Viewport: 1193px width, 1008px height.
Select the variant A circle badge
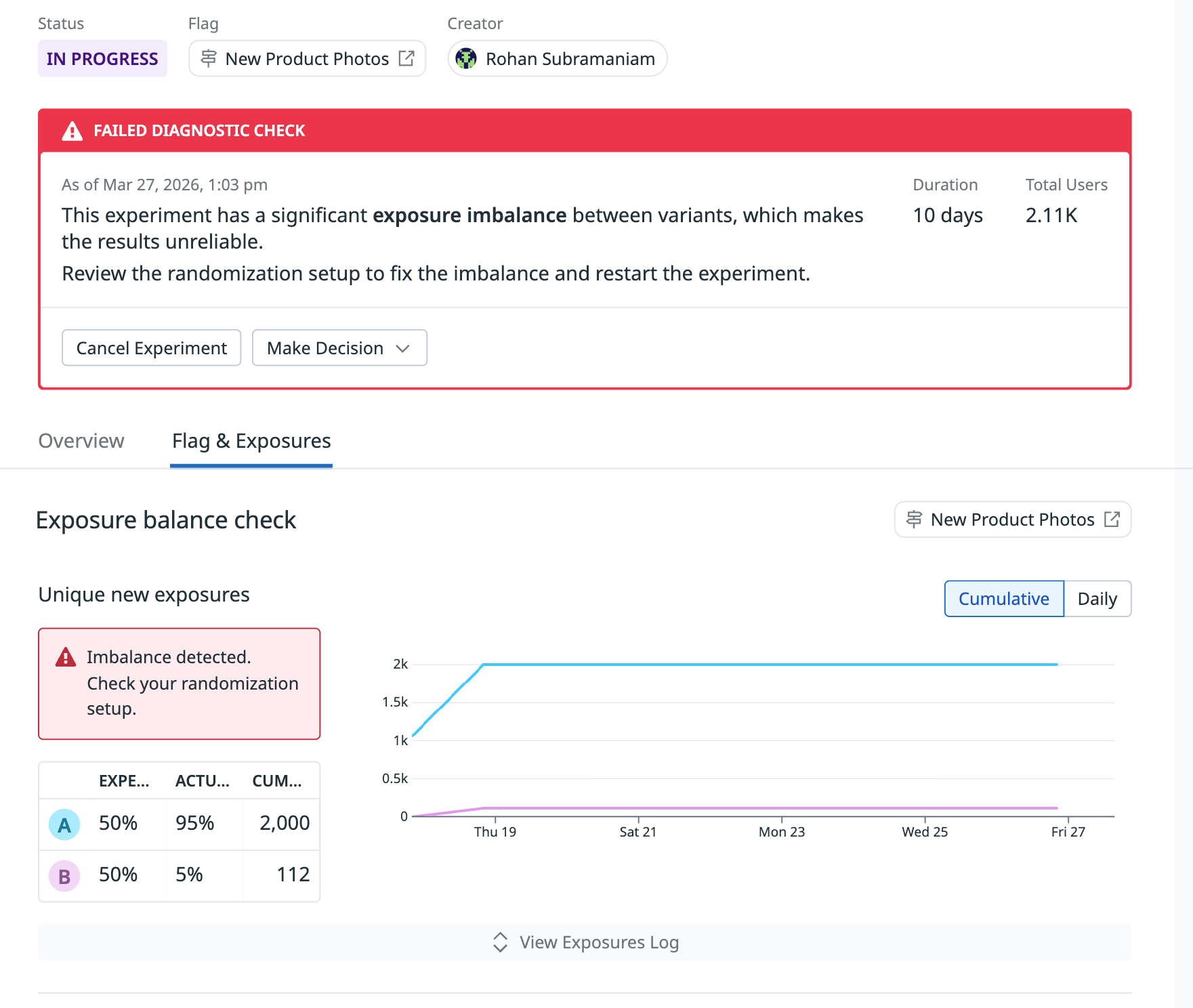click(x=63, y=824)
